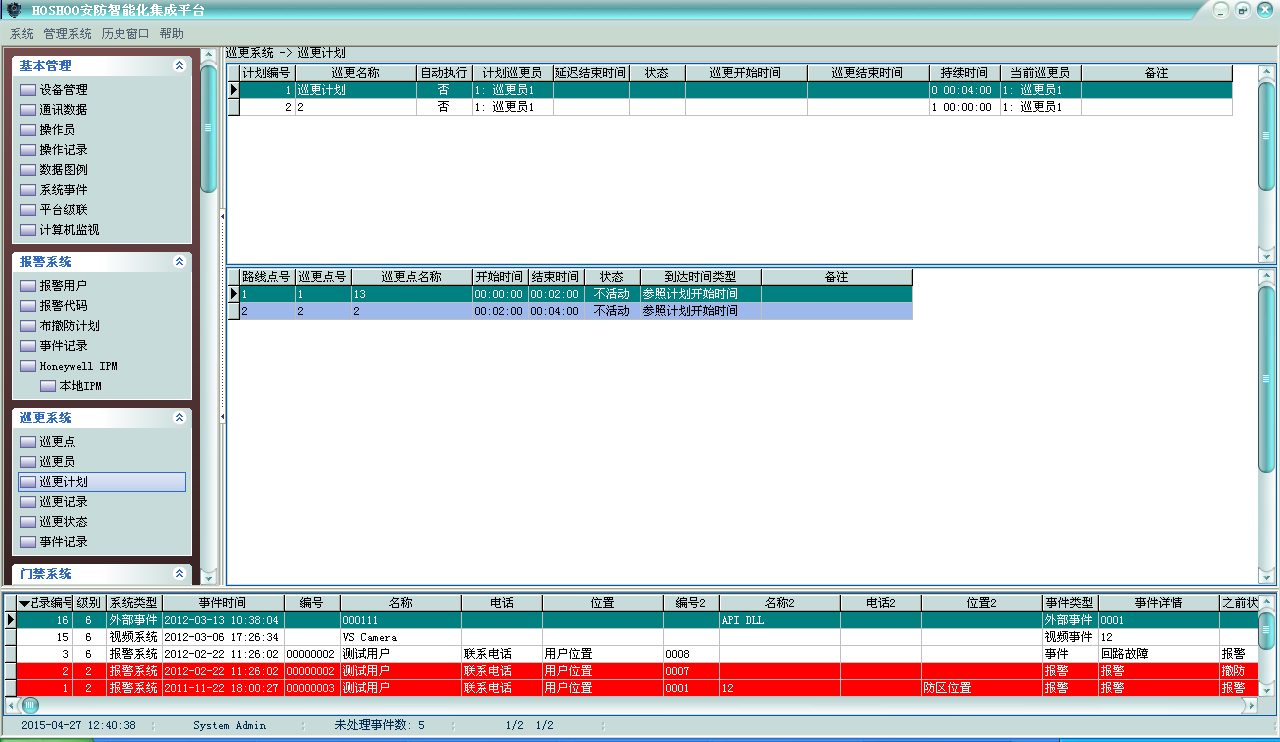Open 巡更记录 in the sidebar
Screen dimensions: 1280x742
pyautogui.click(x=63, y=502)
